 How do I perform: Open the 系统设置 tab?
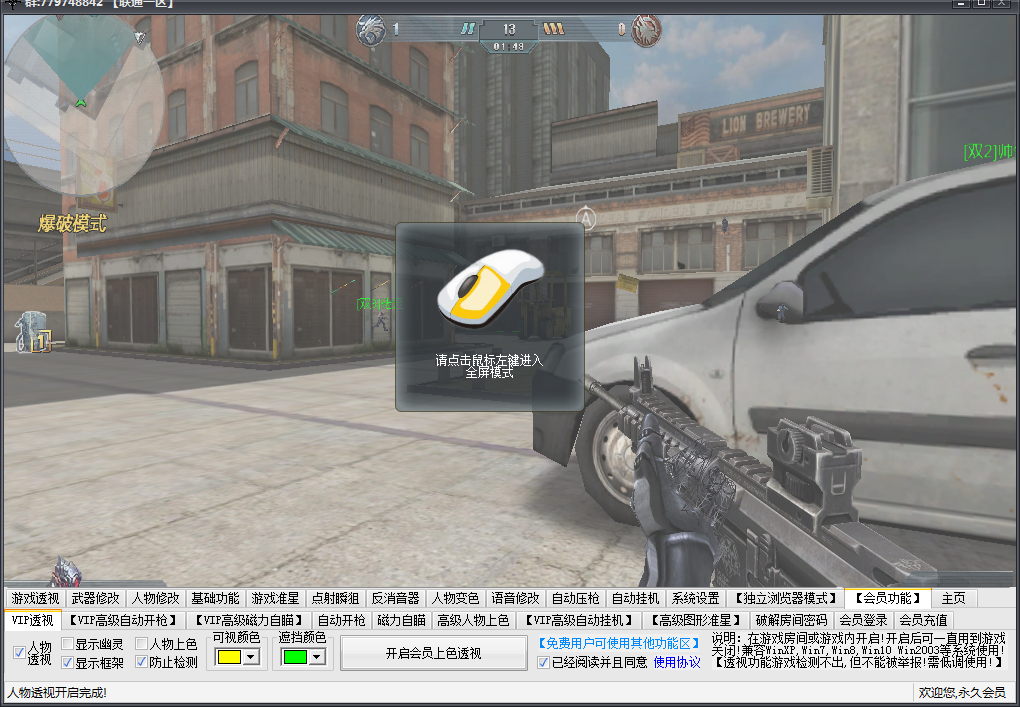694,598
